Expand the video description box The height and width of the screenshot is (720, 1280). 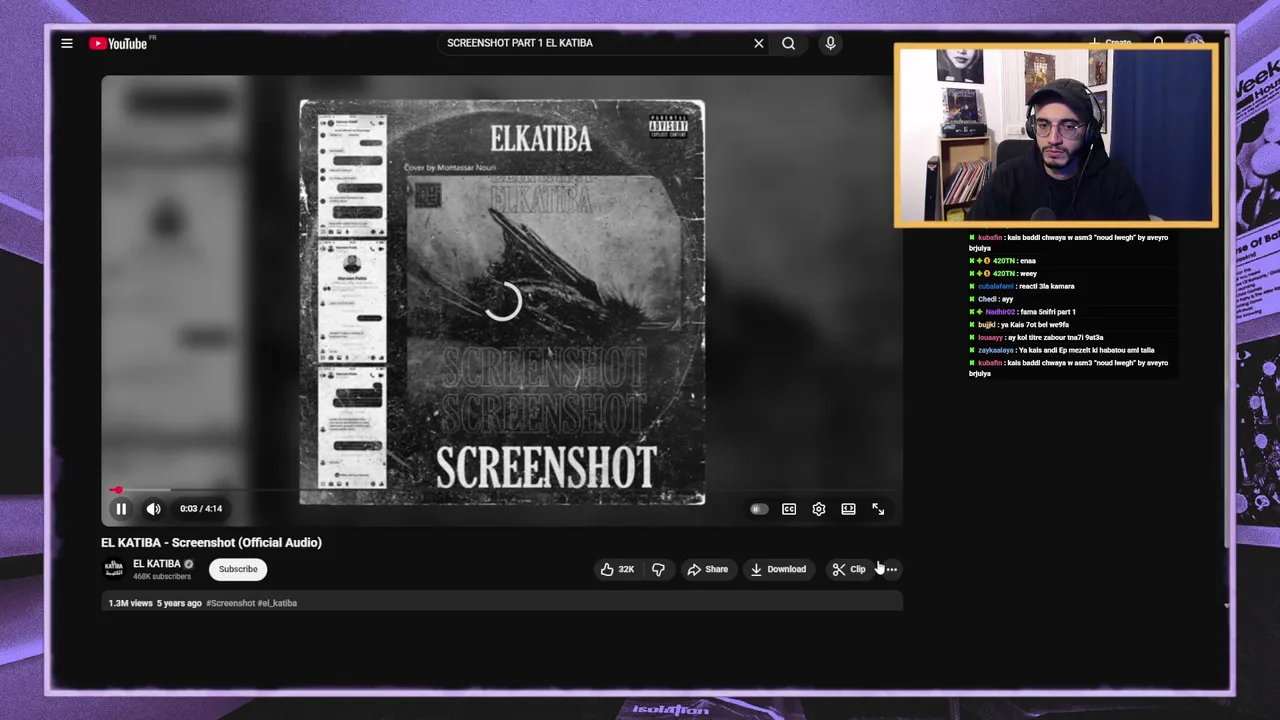tap(501, 603)
